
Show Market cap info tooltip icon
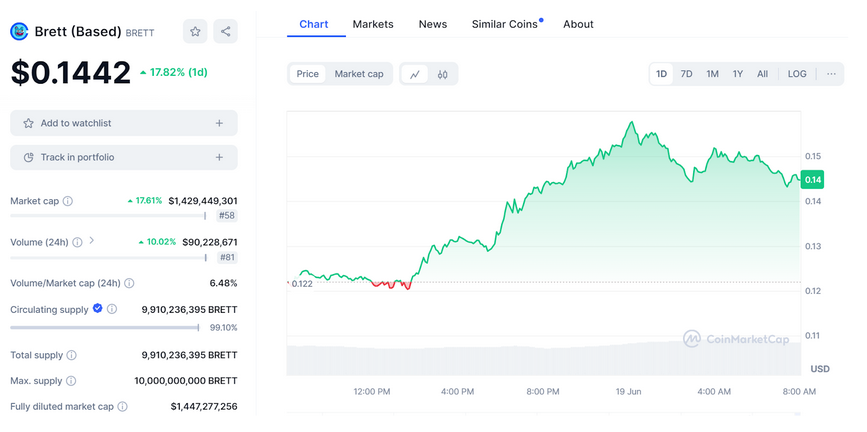[x=67, y=201]
